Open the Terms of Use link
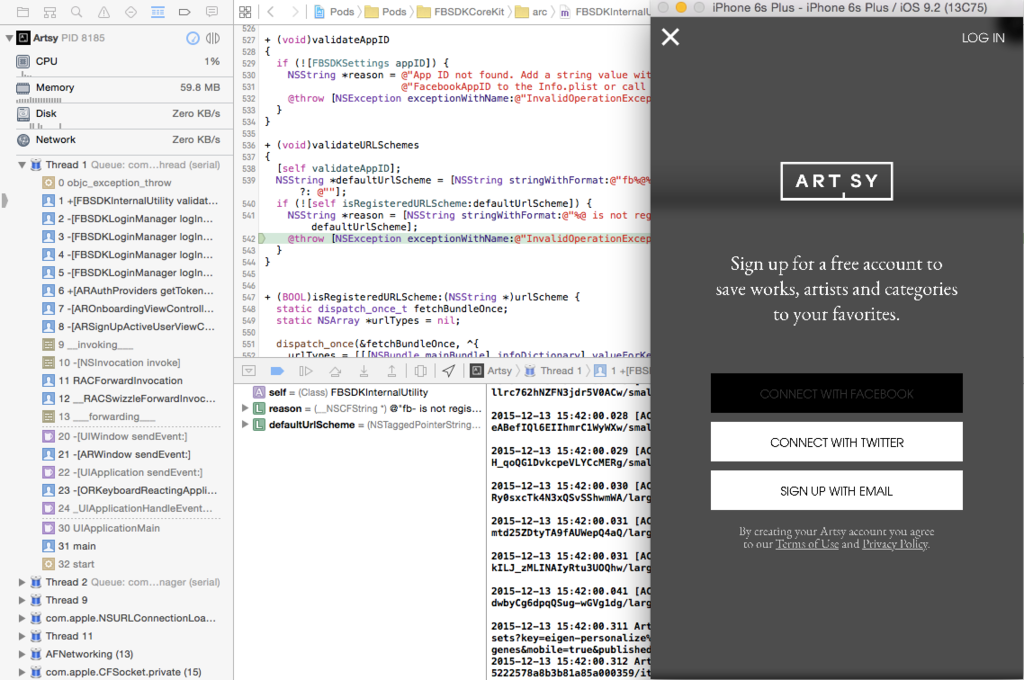The image size is (1024, 680). pyautogui.click(x=807, y=544)
